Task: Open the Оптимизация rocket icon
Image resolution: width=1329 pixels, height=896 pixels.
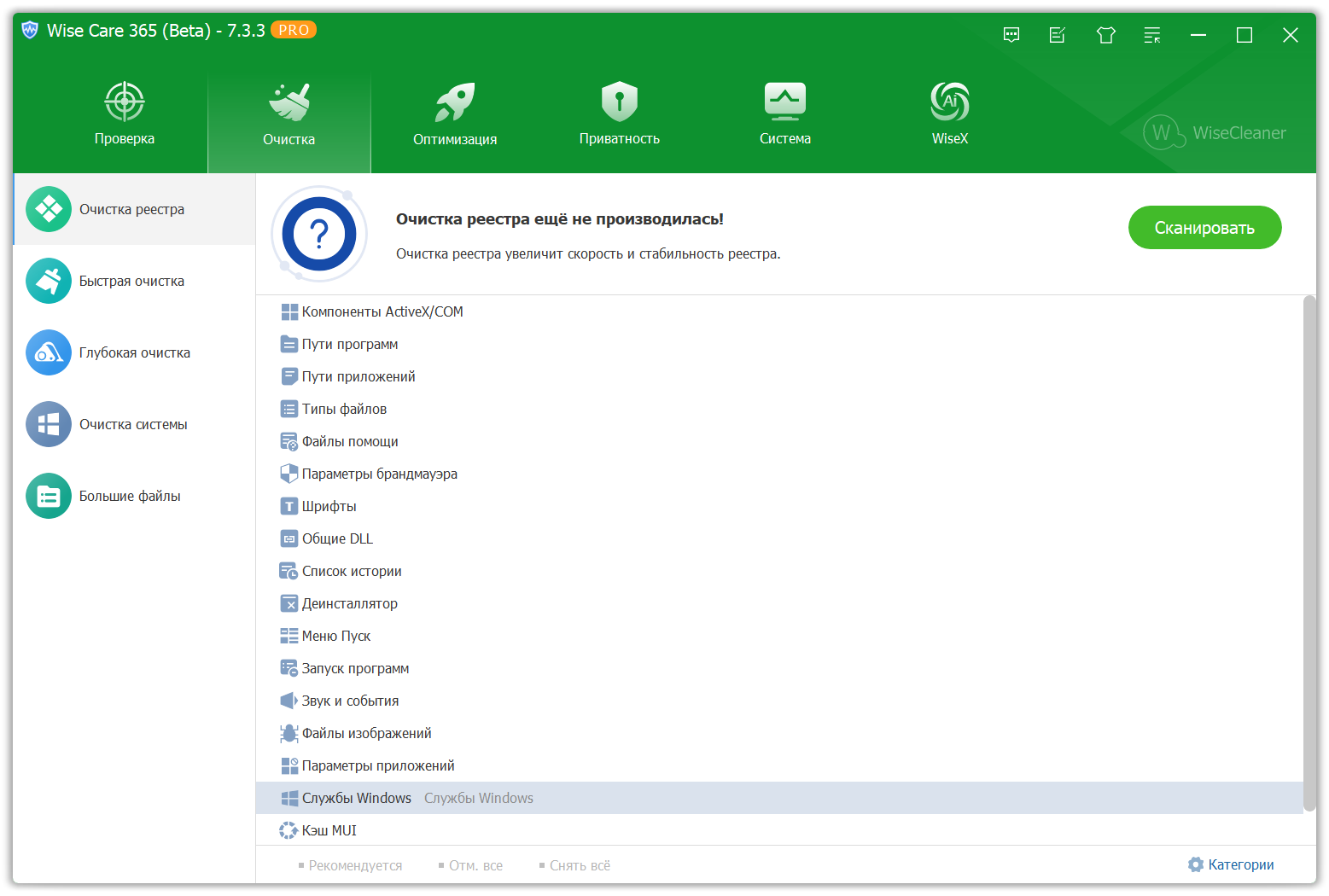Action: (x=454, y=102)
